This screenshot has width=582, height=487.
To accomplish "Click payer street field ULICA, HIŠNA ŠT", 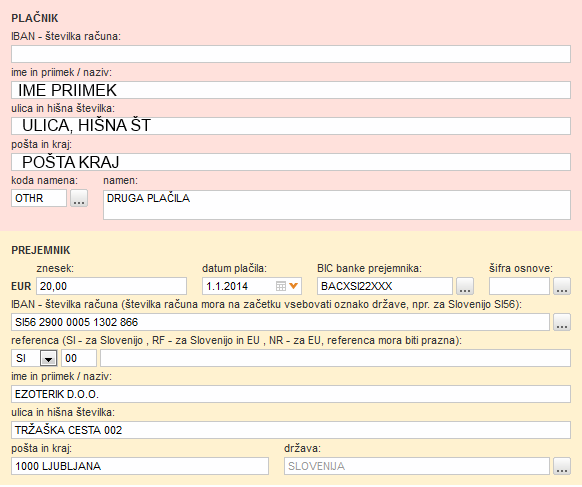I will click(291, 126).
